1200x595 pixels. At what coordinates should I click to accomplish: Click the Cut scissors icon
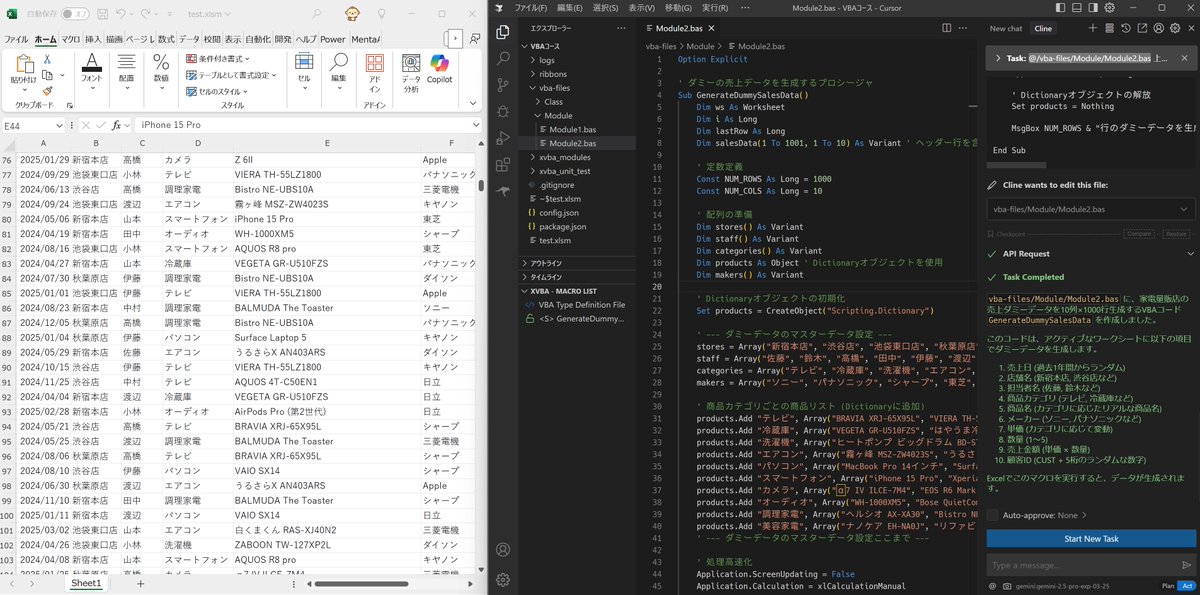(47, 59)
